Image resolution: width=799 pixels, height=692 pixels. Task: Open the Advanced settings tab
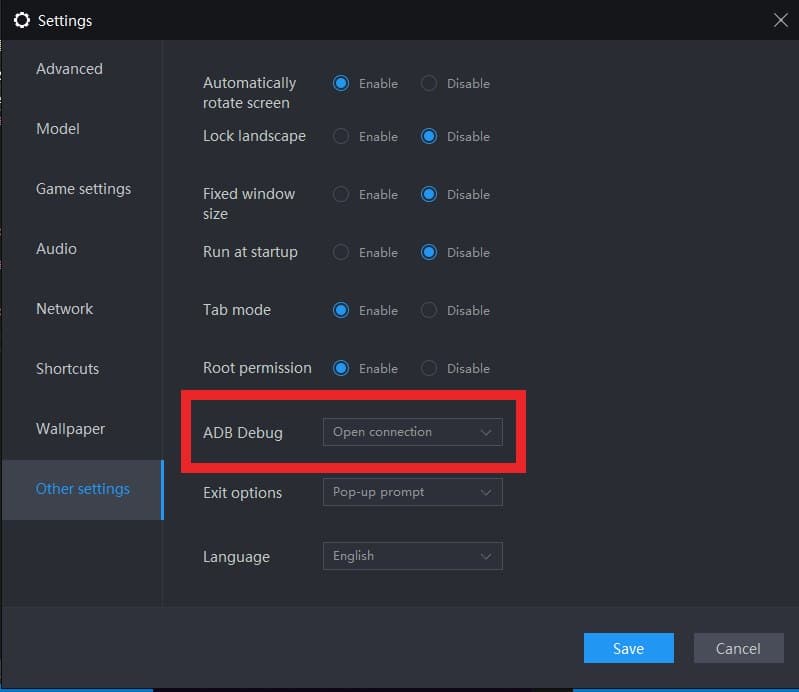click(69, 69)
